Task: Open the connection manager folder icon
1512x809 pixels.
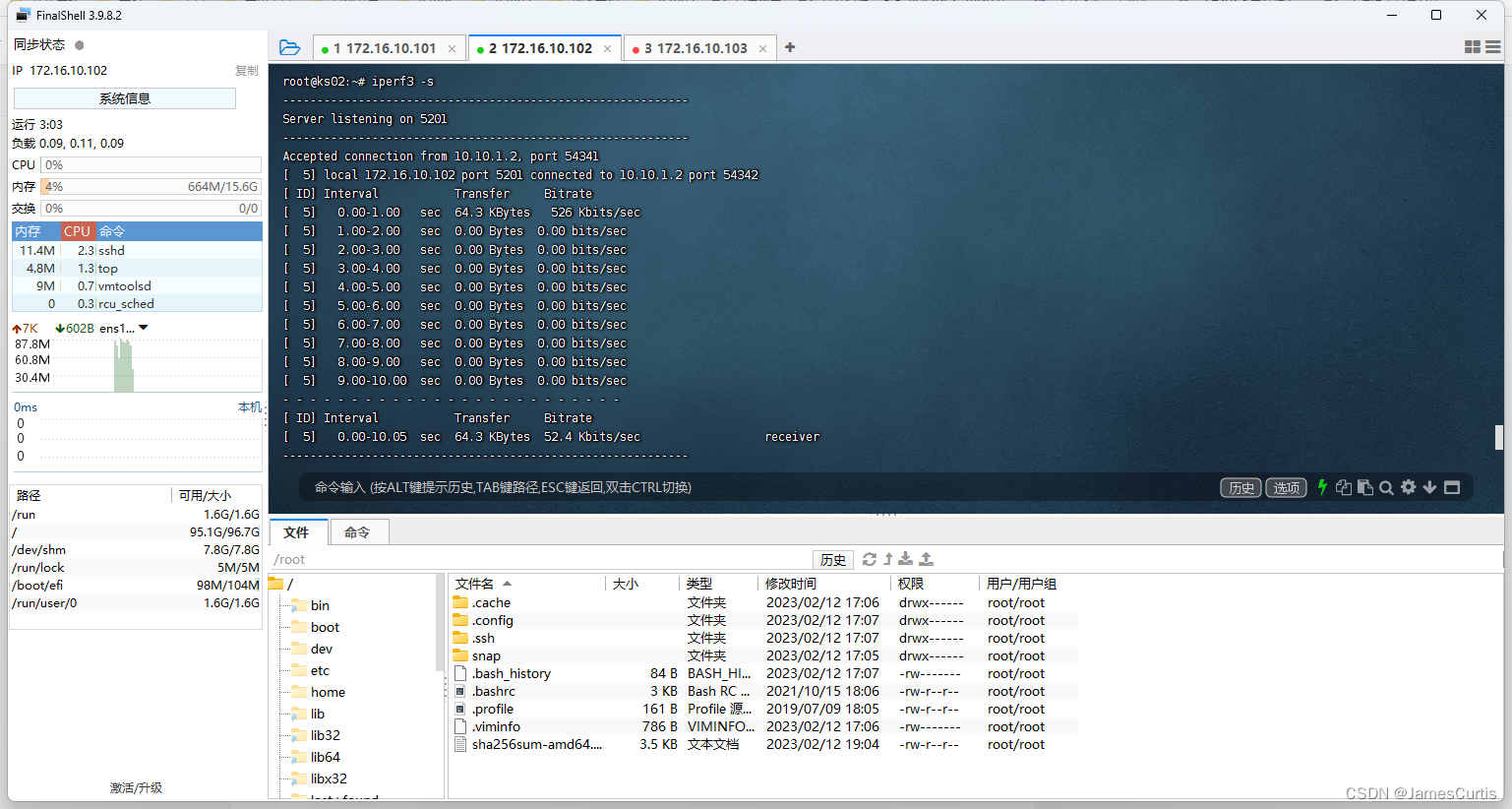Action: 289,47
